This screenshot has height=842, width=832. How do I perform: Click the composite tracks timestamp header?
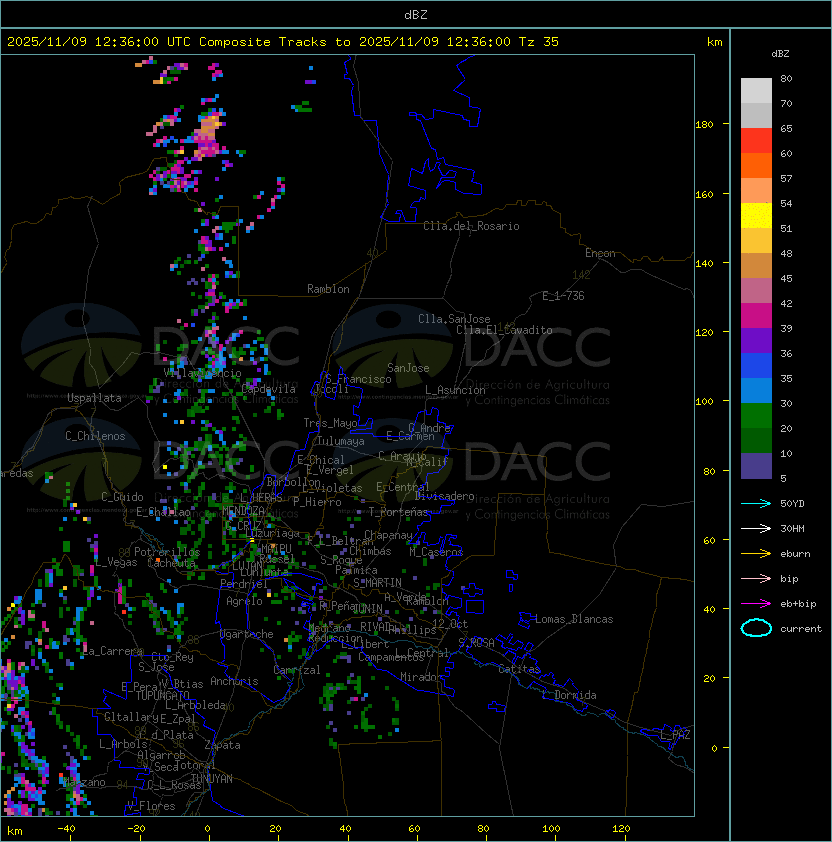pyautogui.click(x=283, y=41)
